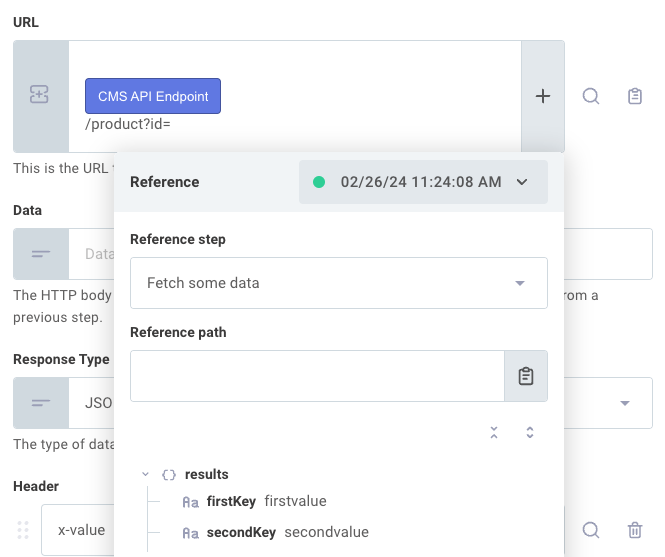
Task: Open the Reference step dropdown
Action: click(x=338, y=283)
